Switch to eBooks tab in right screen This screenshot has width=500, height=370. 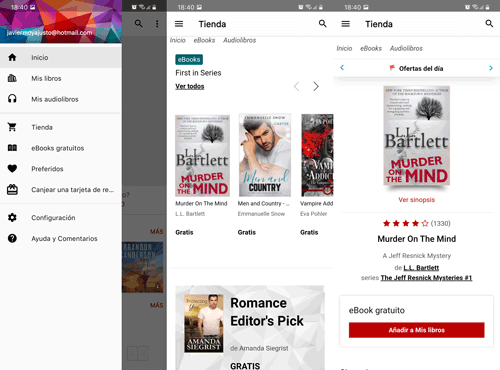371,48
